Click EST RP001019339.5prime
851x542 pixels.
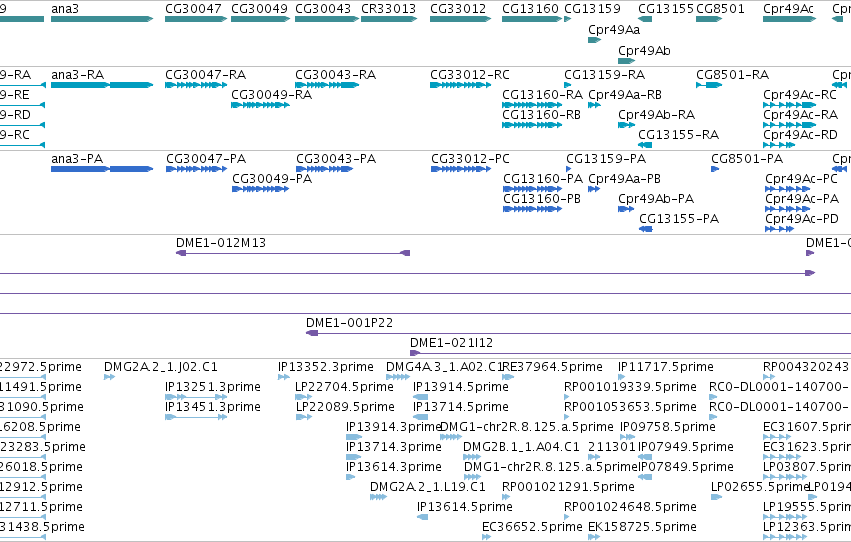[x=566, y=397]
